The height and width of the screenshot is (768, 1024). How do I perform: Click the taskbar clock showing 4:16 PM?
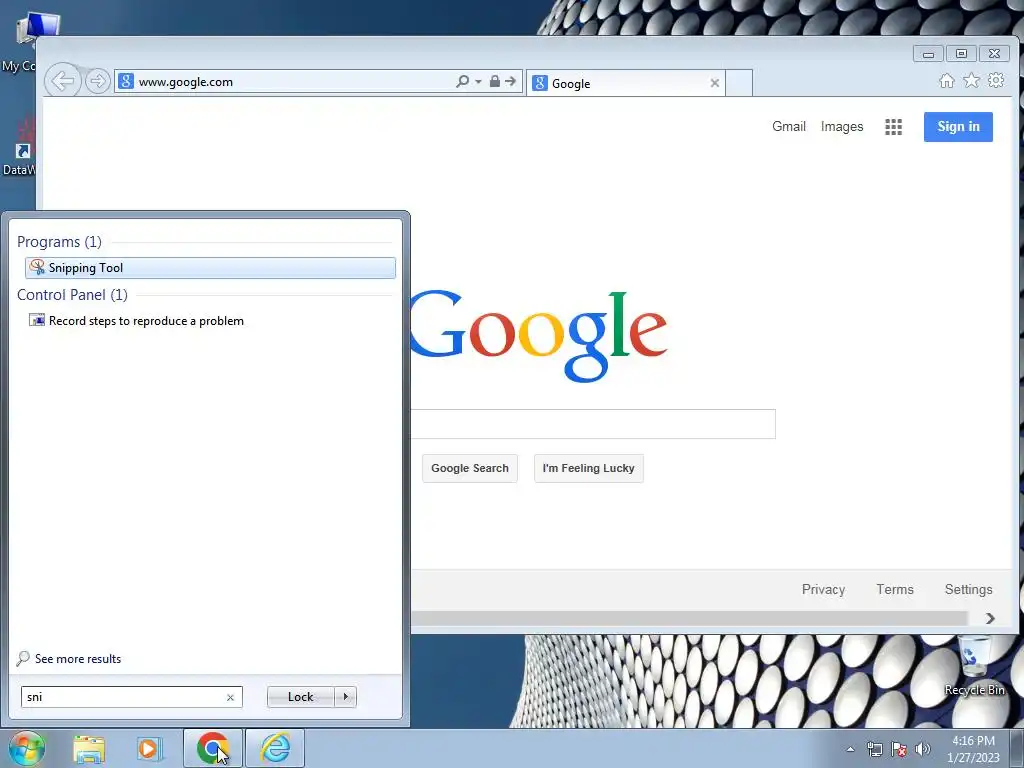pyautogui.click(x=973, y=749)
